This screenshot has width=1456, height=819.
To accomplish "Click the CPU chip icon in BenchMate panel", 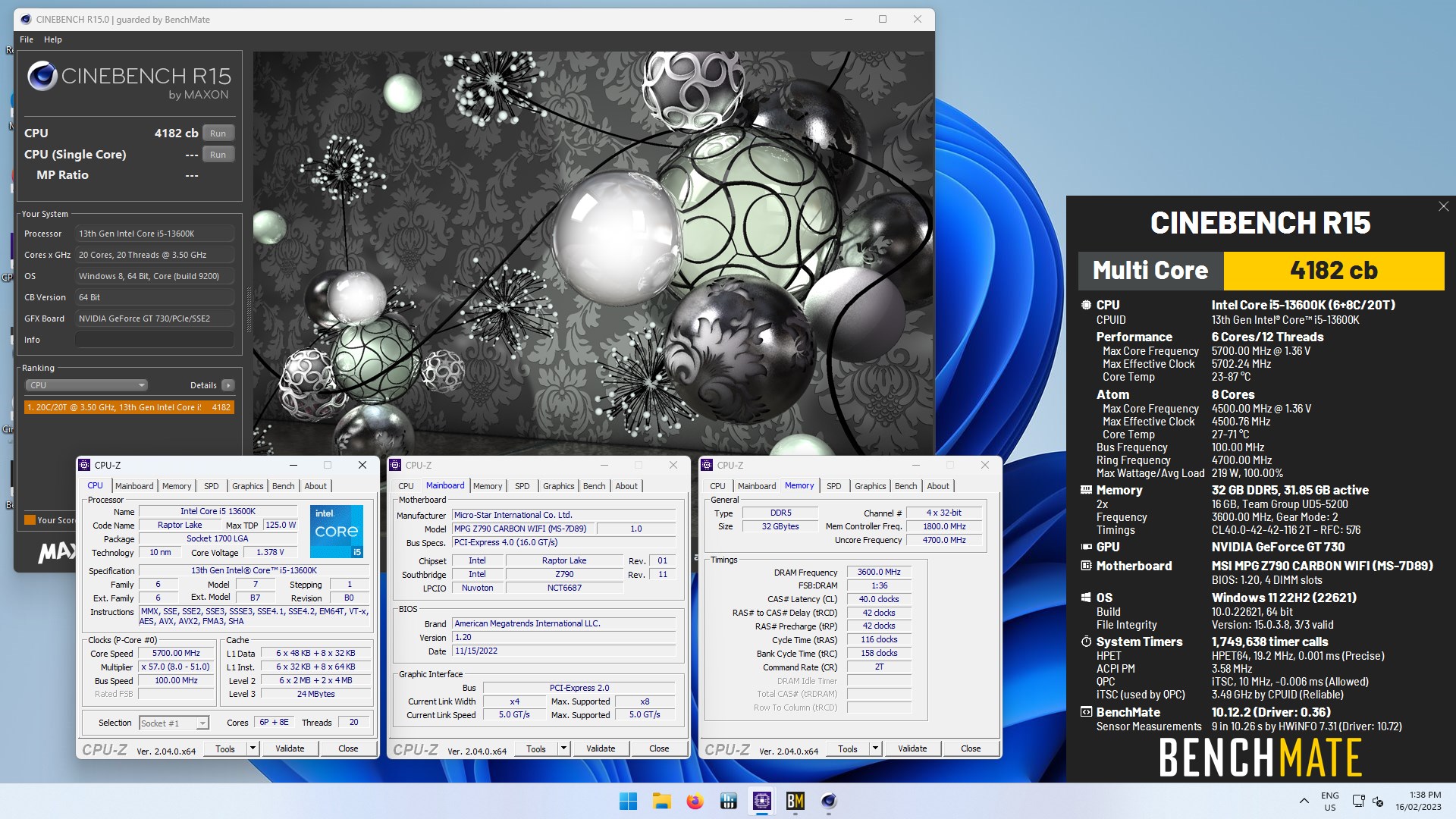I will point(1086,305).
